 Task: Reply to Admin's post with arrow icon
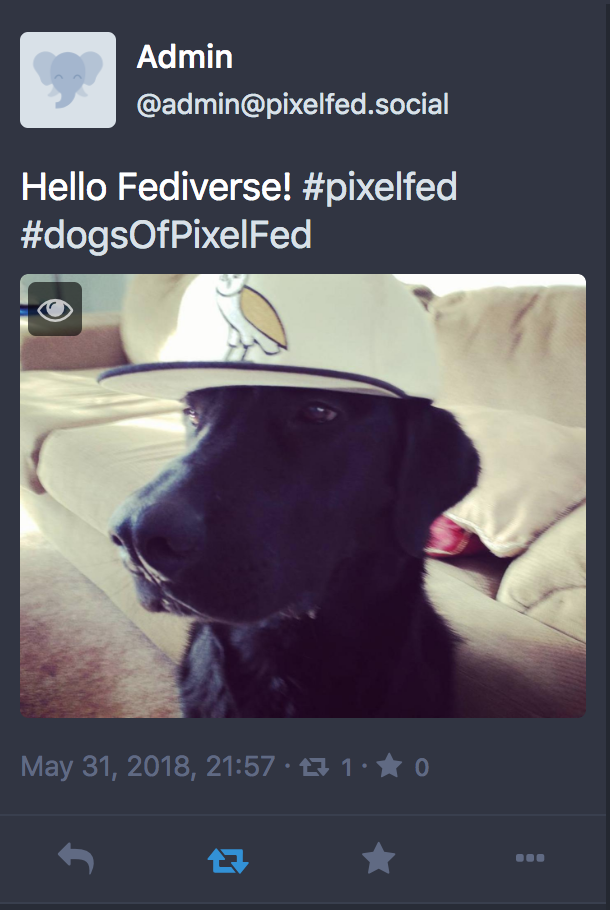76,858
